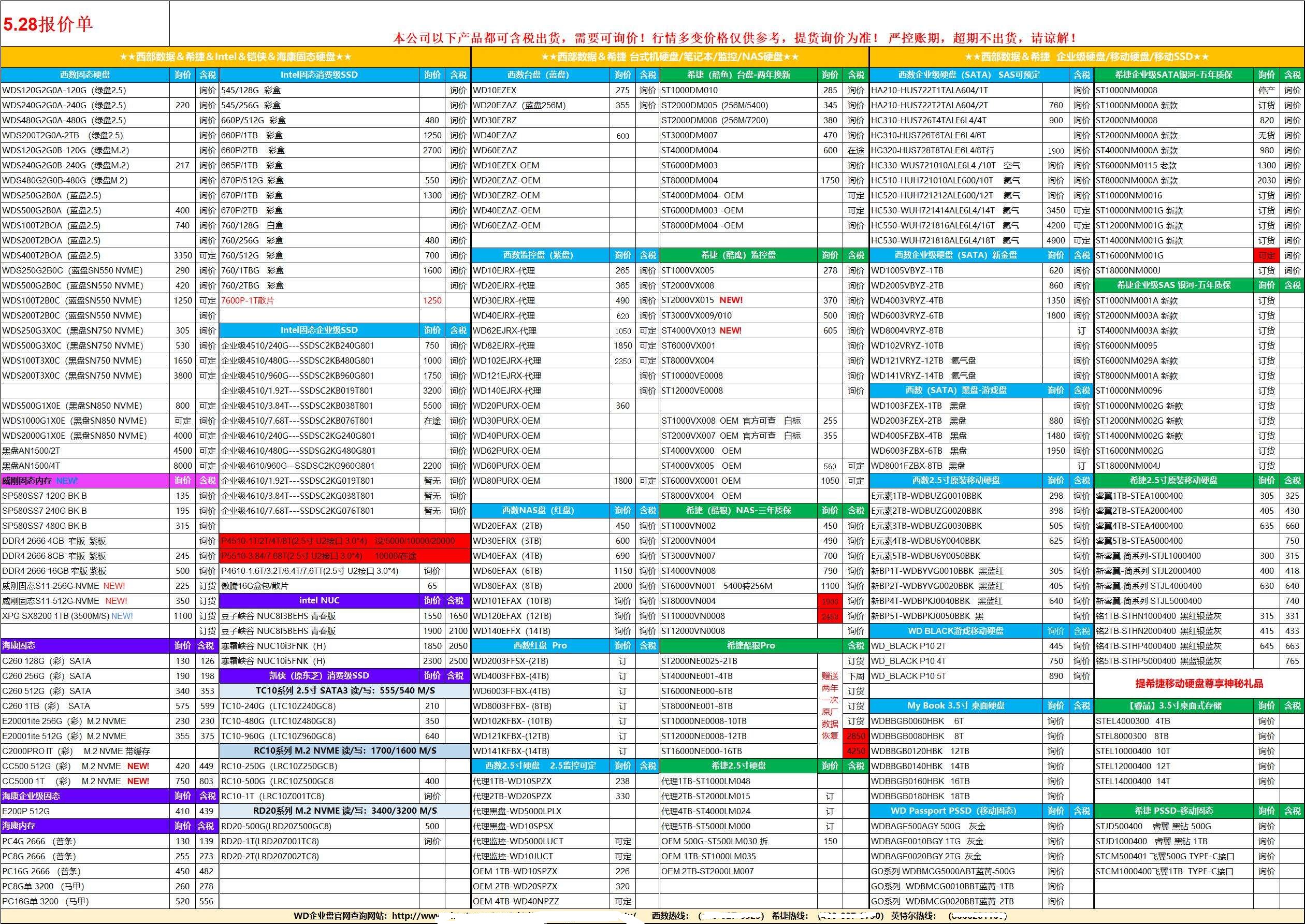
Task: Click the "SP580SS7 120G BK B" cell
Action: pyautogui.click(x=85, y=496)
